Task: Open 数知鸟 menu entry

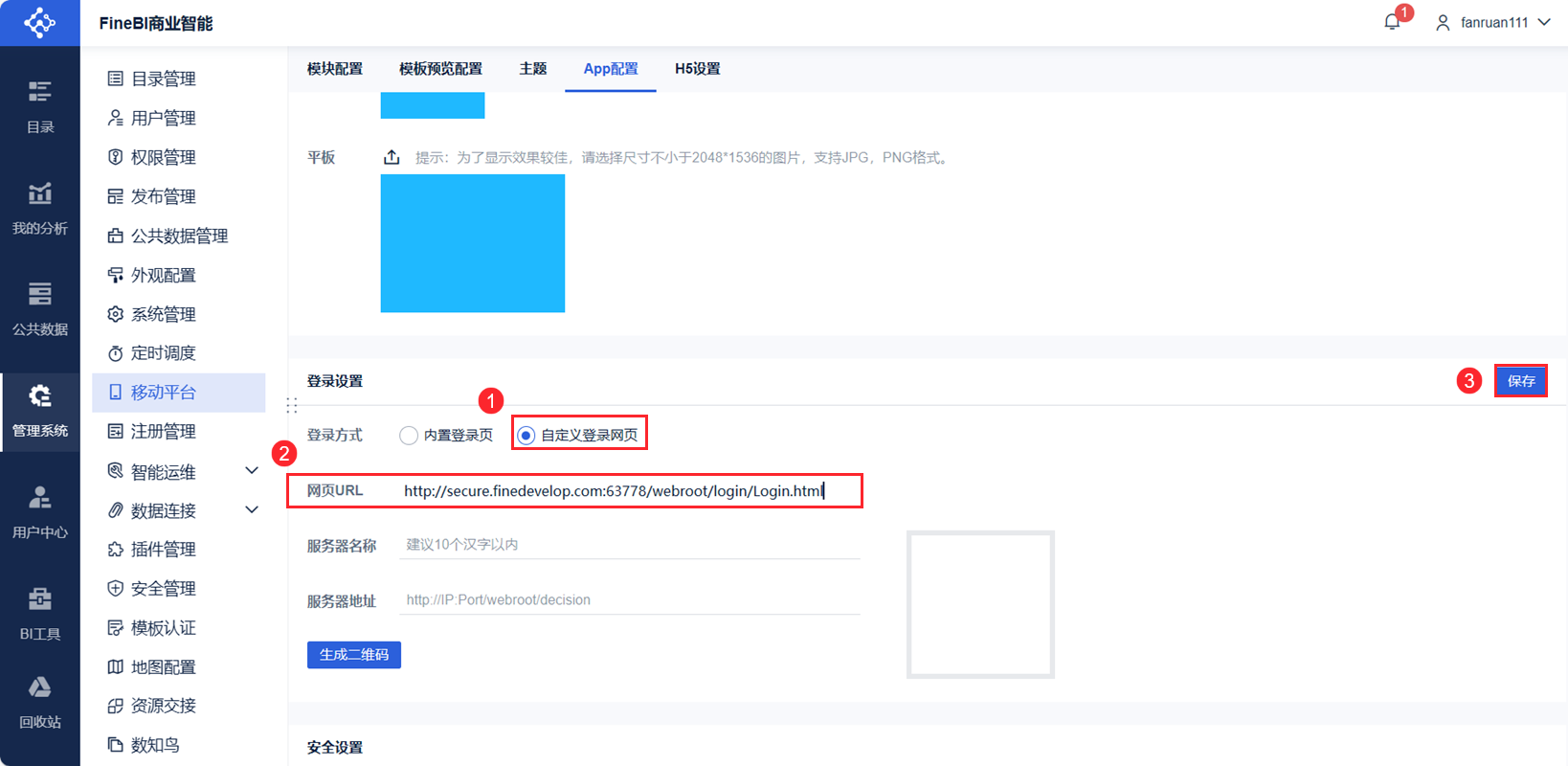Action: click(155, 745)
